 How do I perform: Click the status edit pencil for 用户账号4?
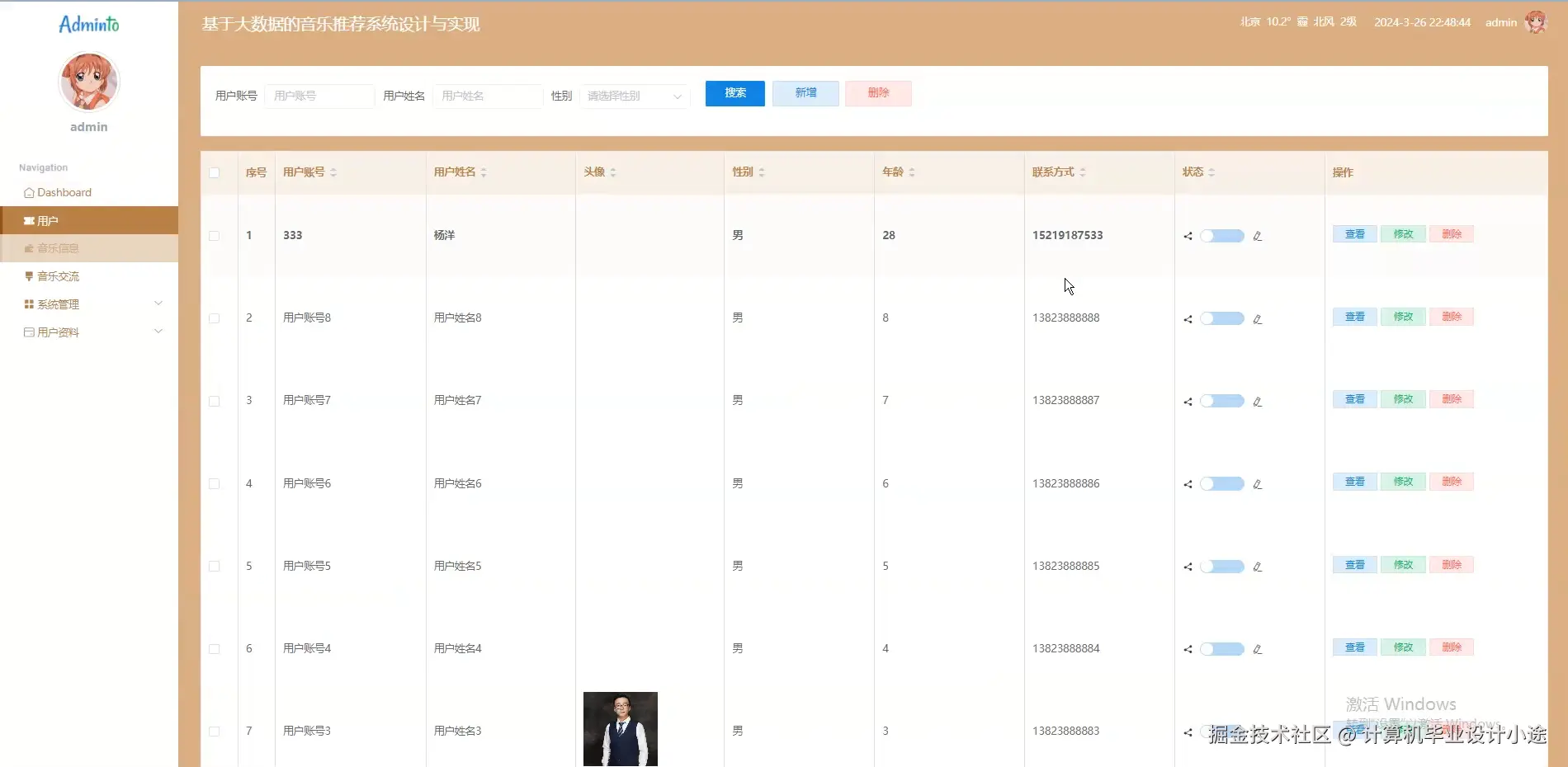coord(1257,649)
